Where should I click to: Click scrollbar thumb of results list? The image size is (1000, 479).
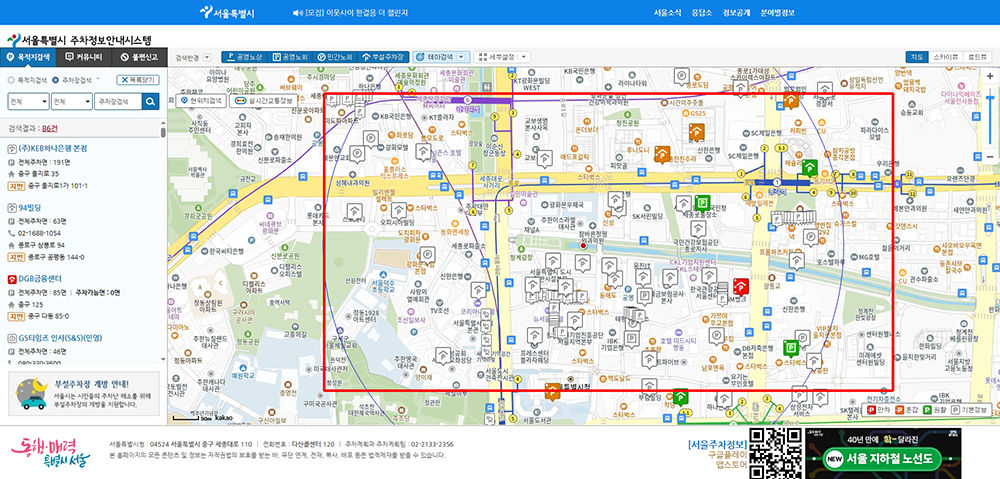pos(163,132)
